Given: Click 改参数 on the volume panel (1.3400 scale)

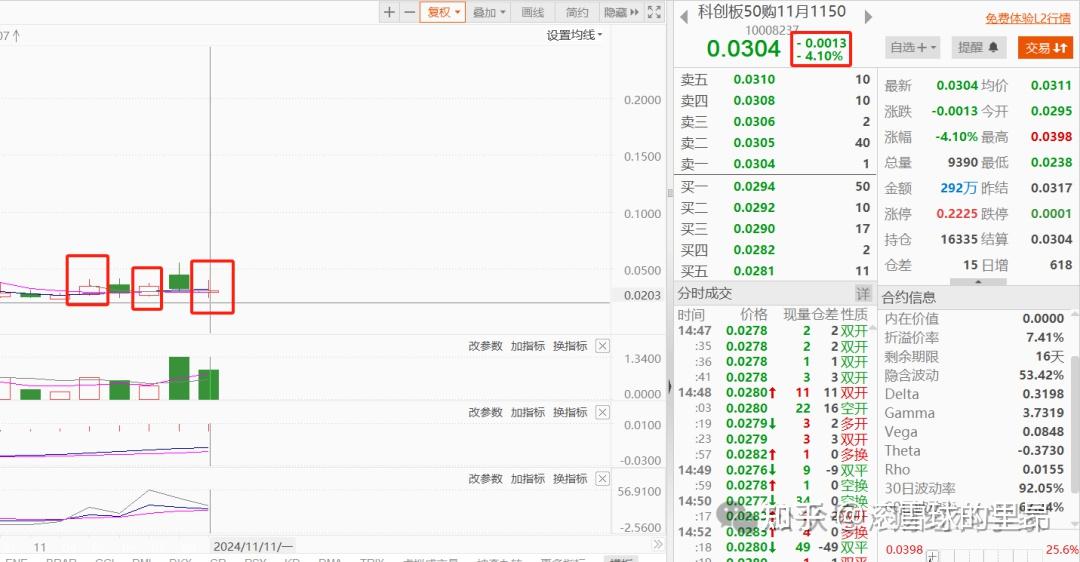Looking at the screenshot, I should click(486, 346).
